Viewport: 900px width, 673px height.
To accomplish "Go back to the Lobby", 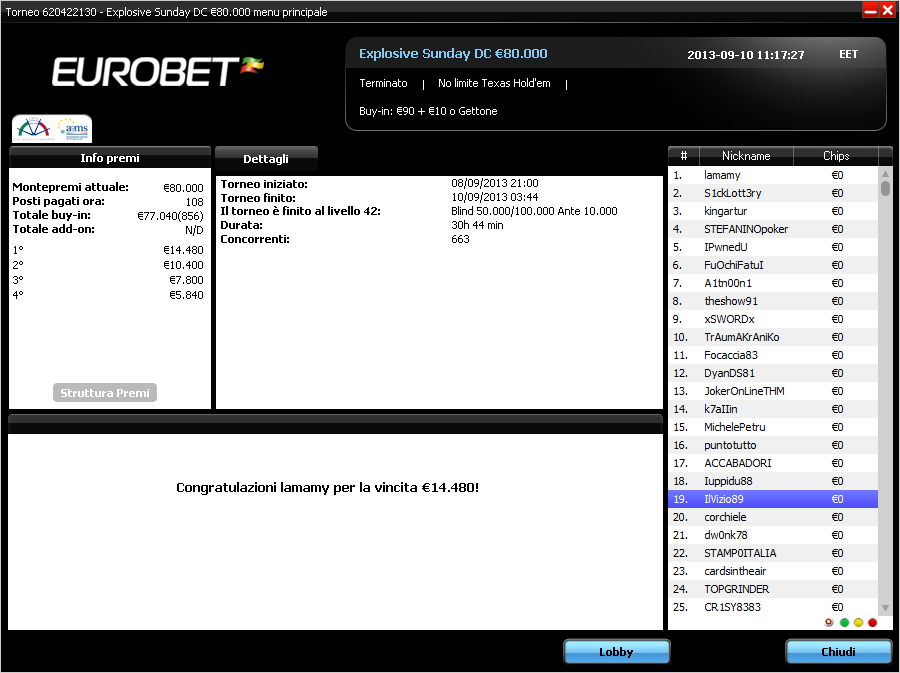I will 616,652.
